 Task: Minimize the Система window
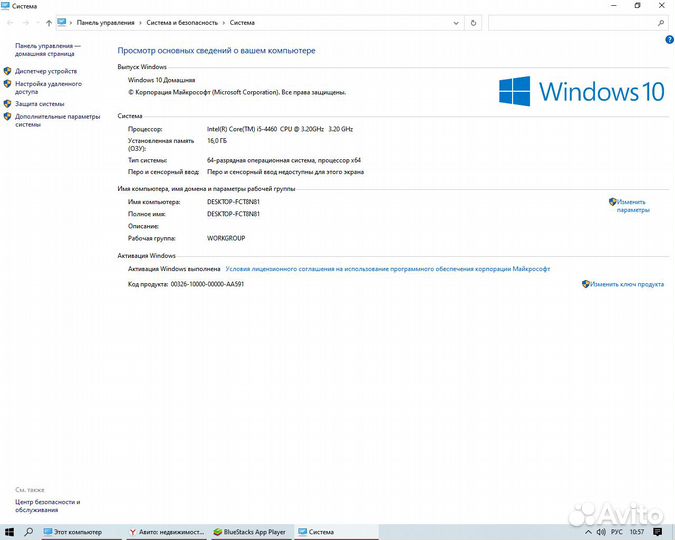click(614, 5)
